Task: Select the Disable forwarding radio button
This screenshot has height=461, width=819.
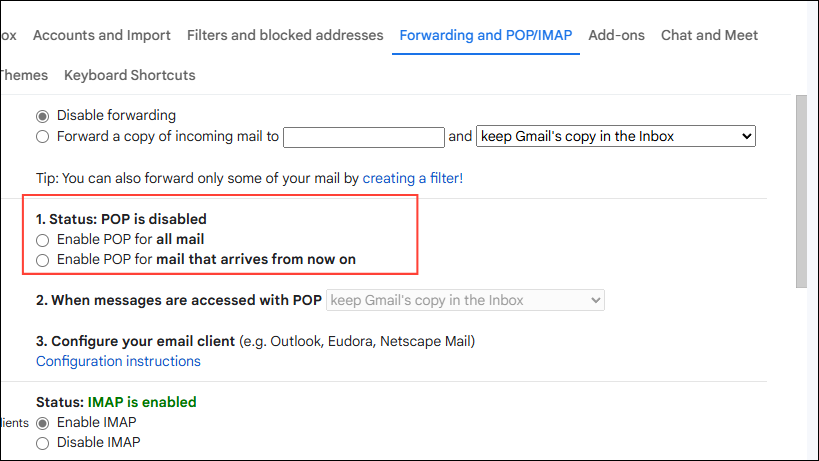Action: [x=42, y=116]
